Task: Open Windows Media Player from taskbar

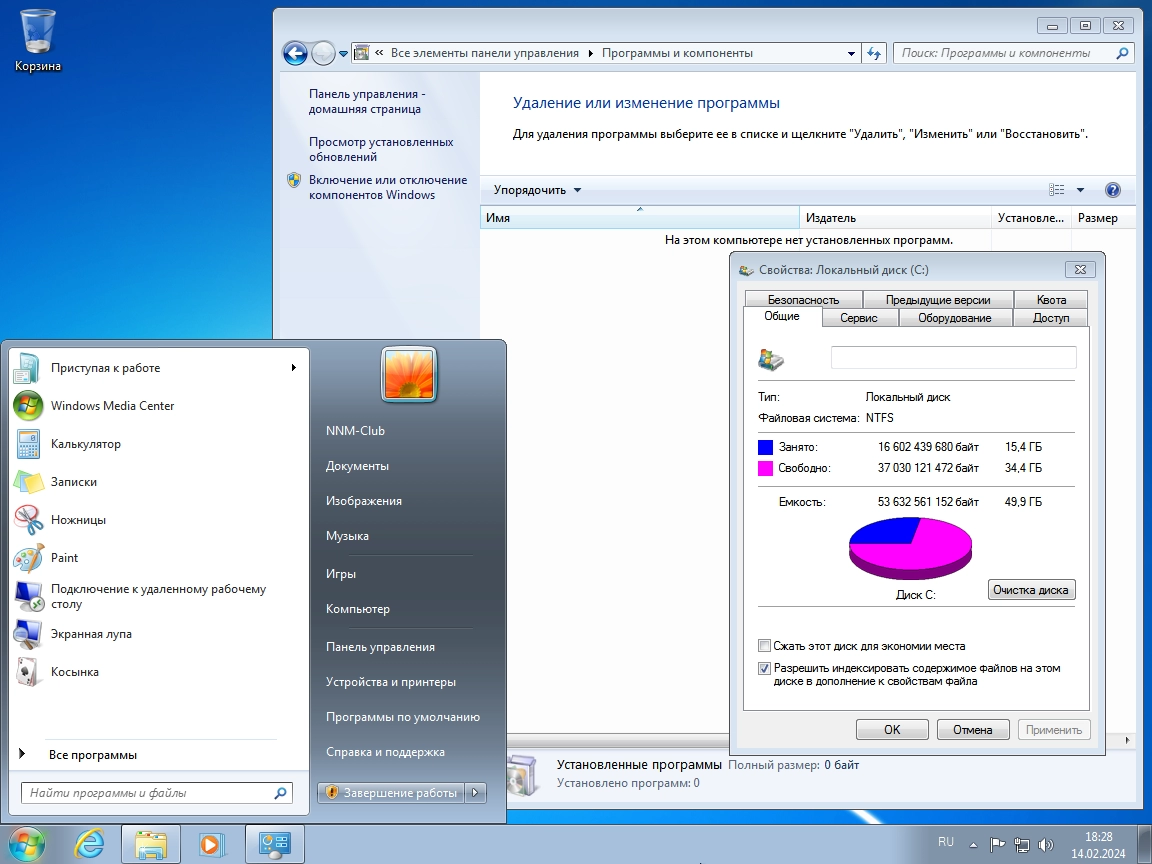Action: pyautogui.click(x=211, y=844)
